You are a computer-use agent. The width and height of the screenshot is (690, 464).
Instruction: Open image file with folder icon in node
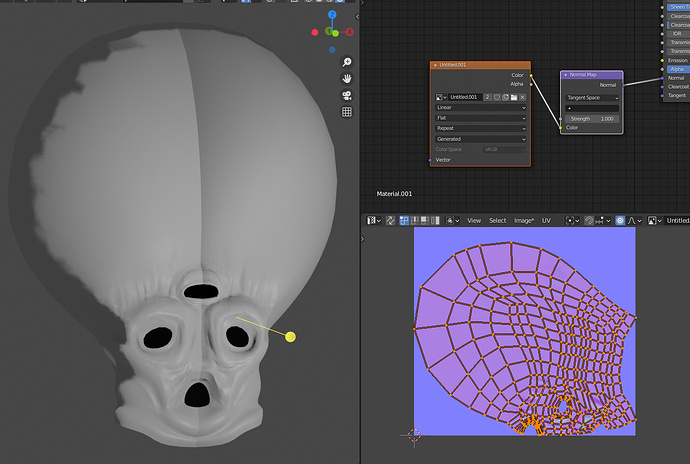[514, 97]
